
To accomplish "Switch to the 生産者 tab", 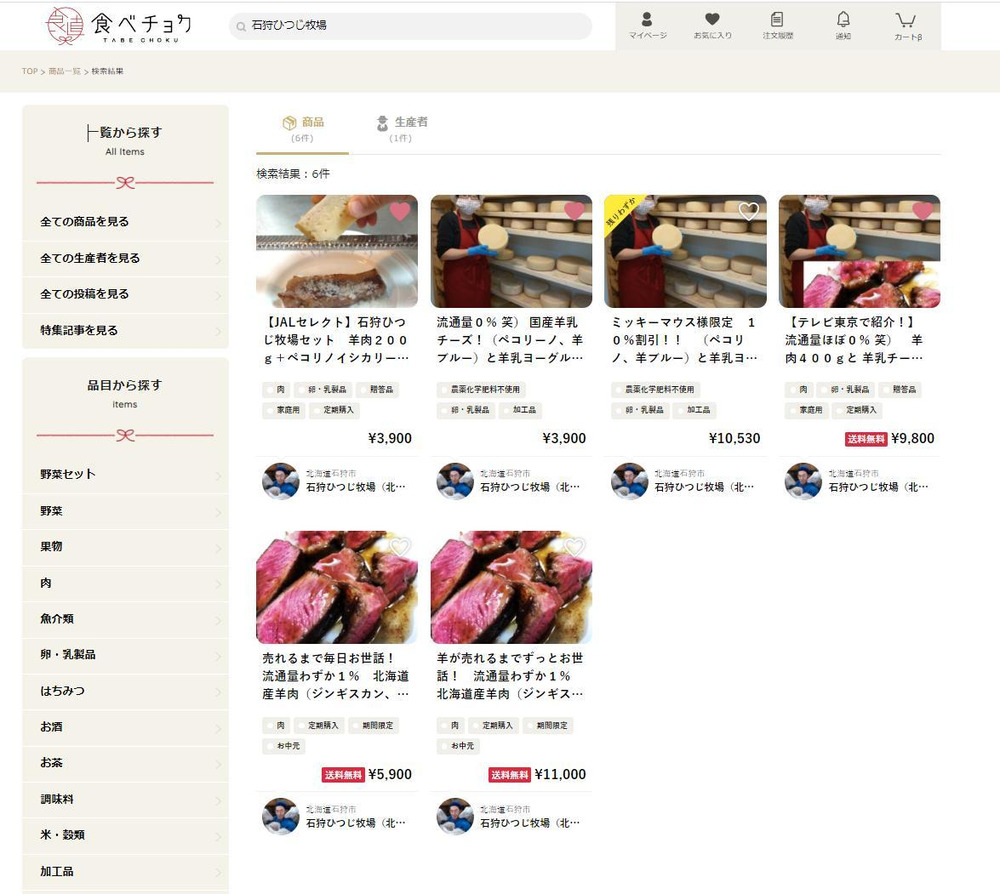I will [x=401, y=129].
